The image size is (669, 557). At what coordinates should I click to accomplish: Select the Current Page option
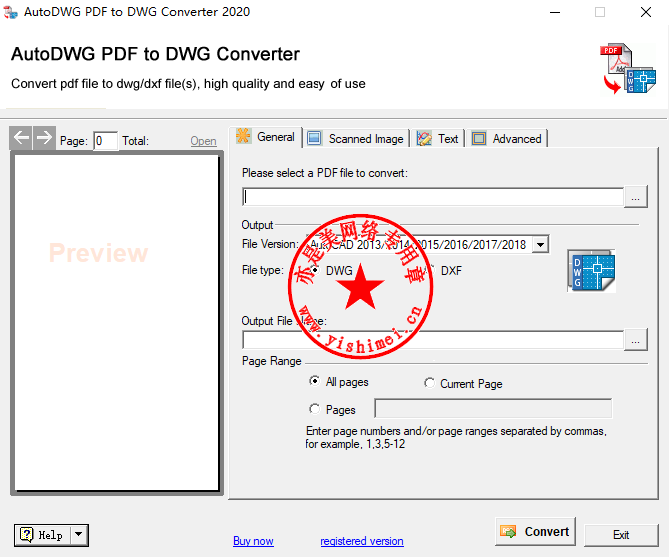(430, 383)
